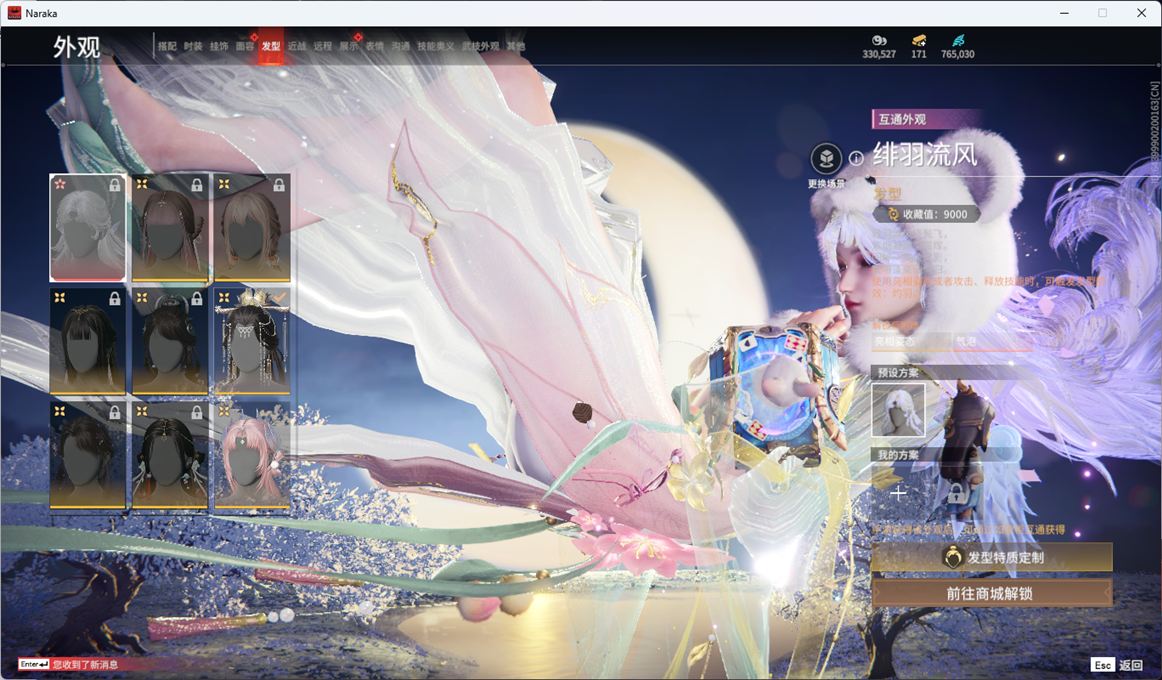Switch to the 时装 tab
This screenshot has width=1162, height=680.
[193, 46]
